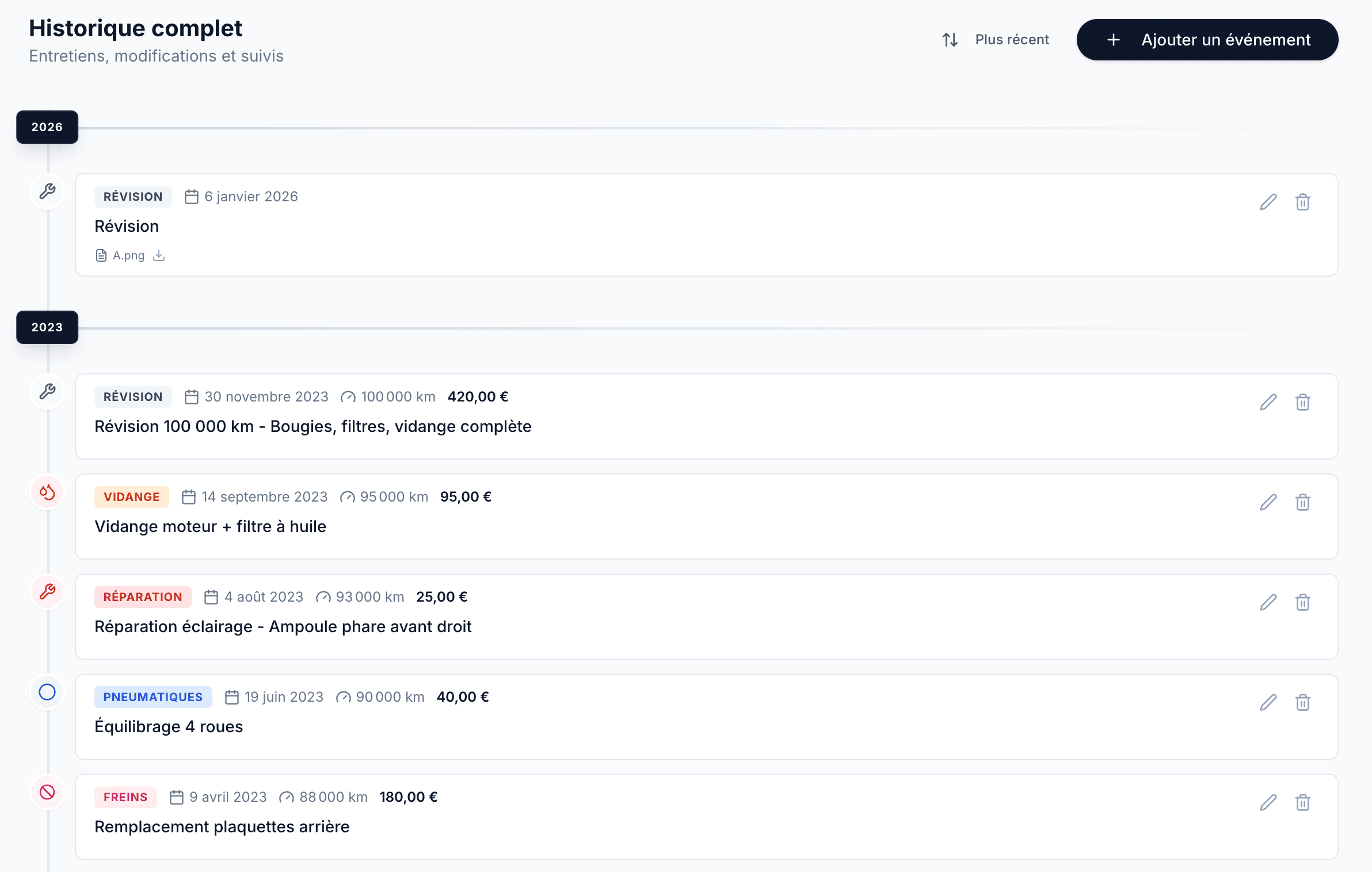Click the red wrench icon for Réparation éclairage

[47, 592]
